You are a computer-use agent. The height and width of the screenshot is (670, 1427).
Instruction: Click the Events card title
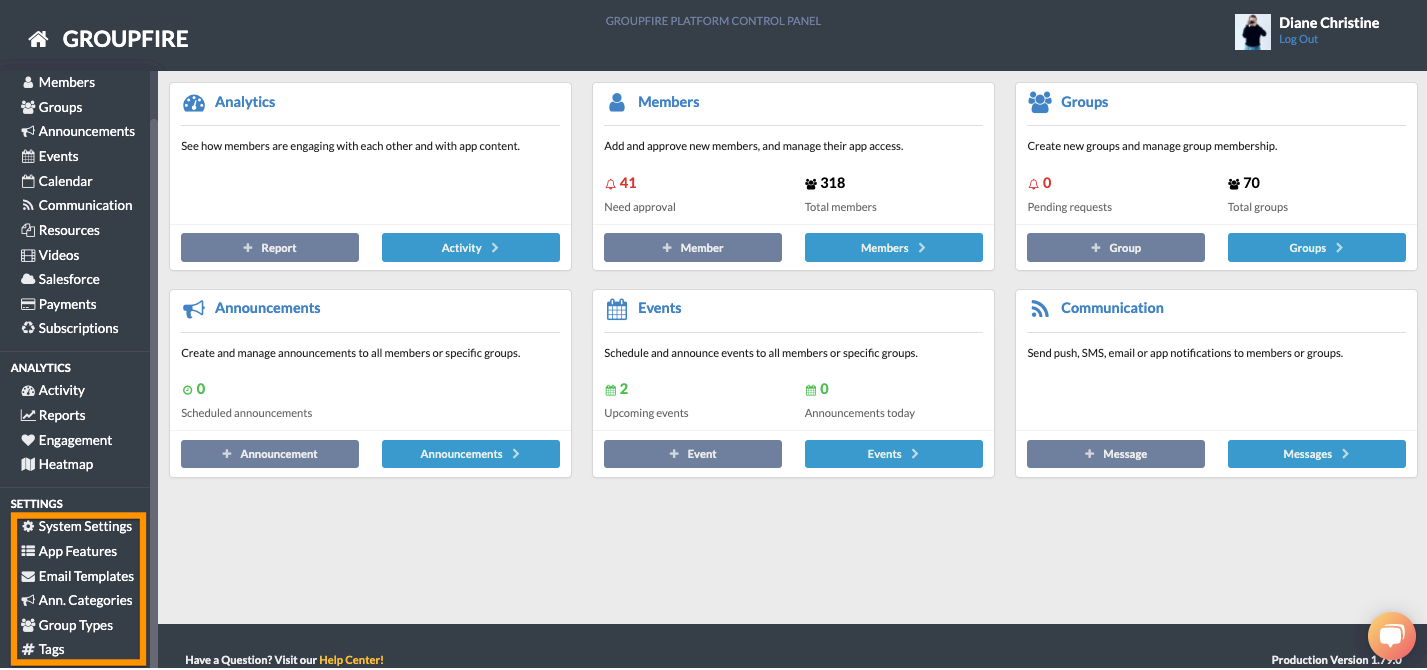click(660, 308)
